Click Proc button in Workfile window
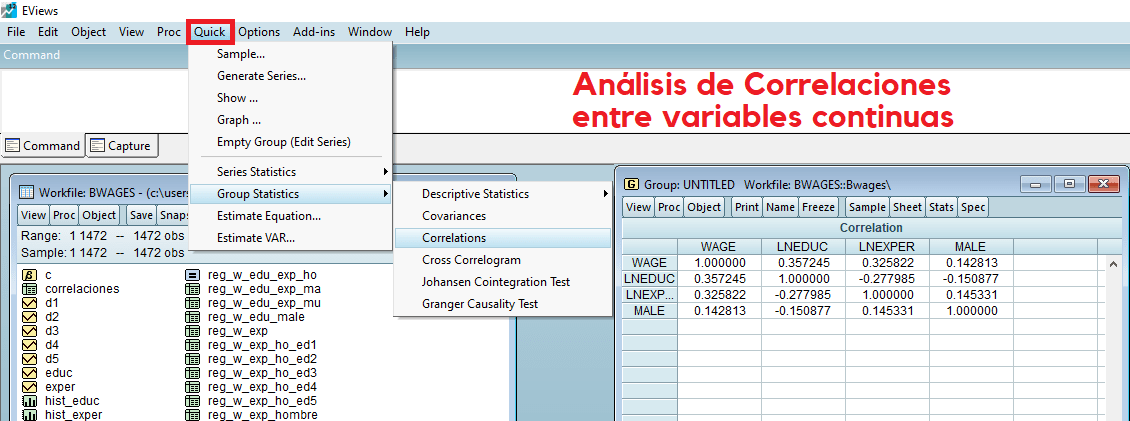Screen dimensions: 1130x421 pos(63,215)
